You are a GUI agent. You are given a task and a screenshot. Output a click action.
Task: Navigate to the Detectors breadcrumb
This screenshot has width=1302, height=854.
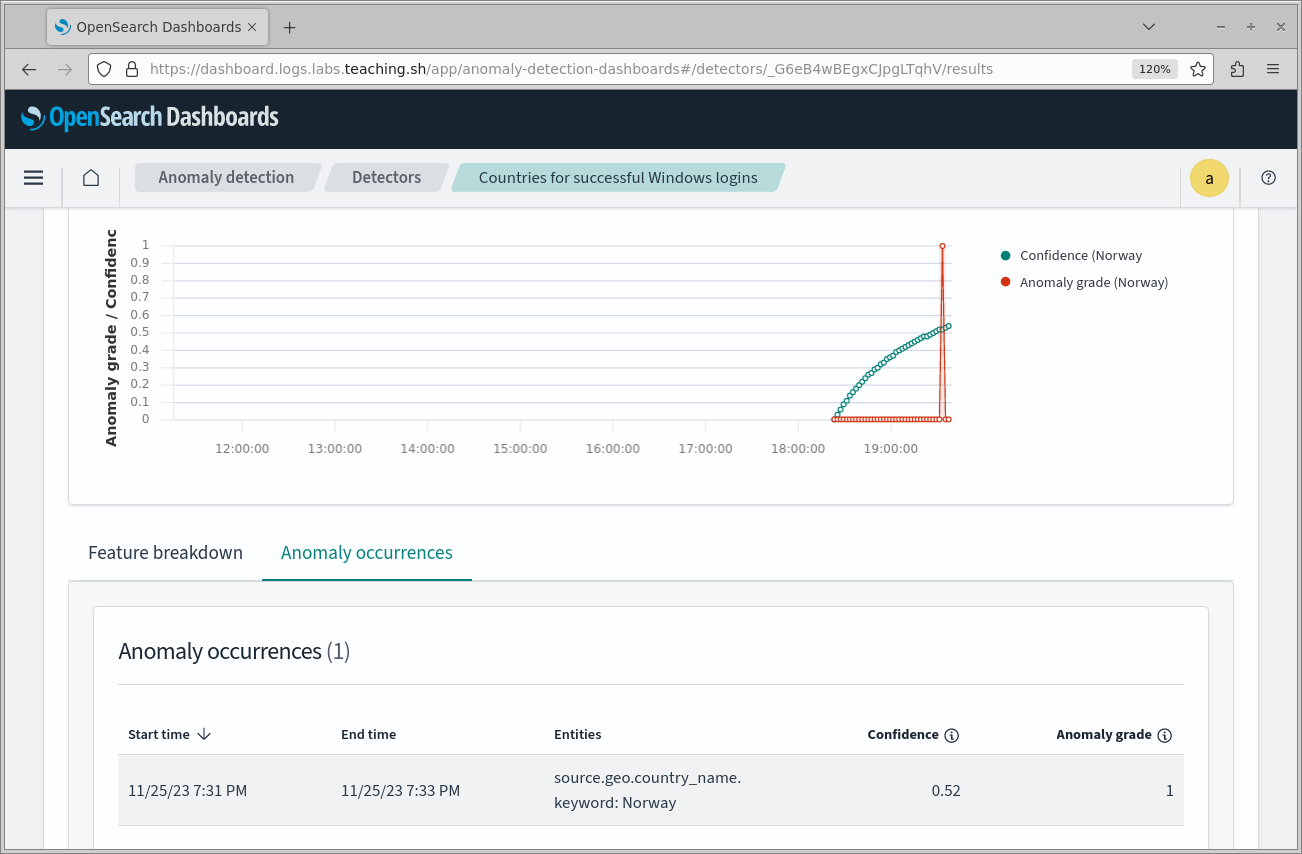click(386, 178)
